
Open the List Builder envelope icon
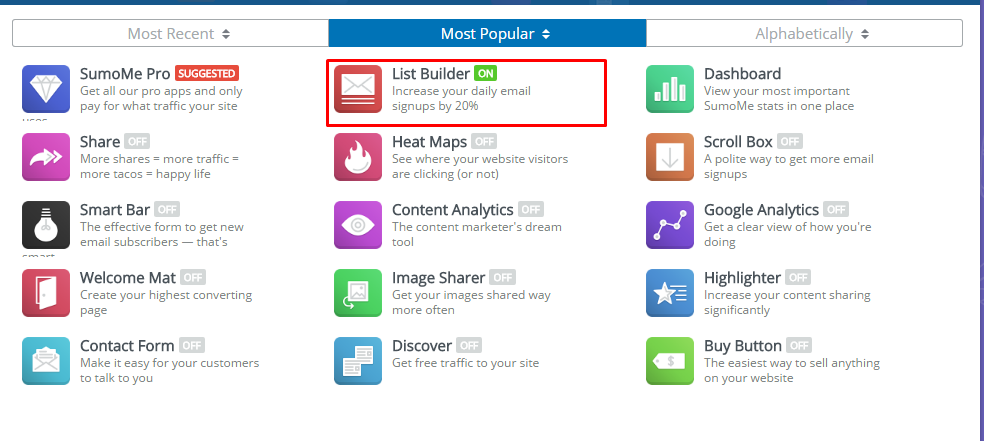tap(358, 89)
